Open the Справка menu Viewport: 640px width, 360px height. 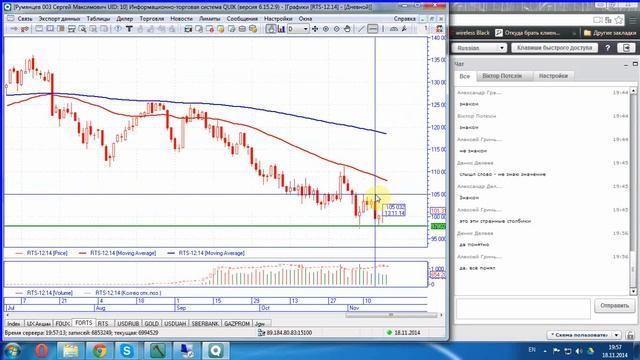[404, 19]
